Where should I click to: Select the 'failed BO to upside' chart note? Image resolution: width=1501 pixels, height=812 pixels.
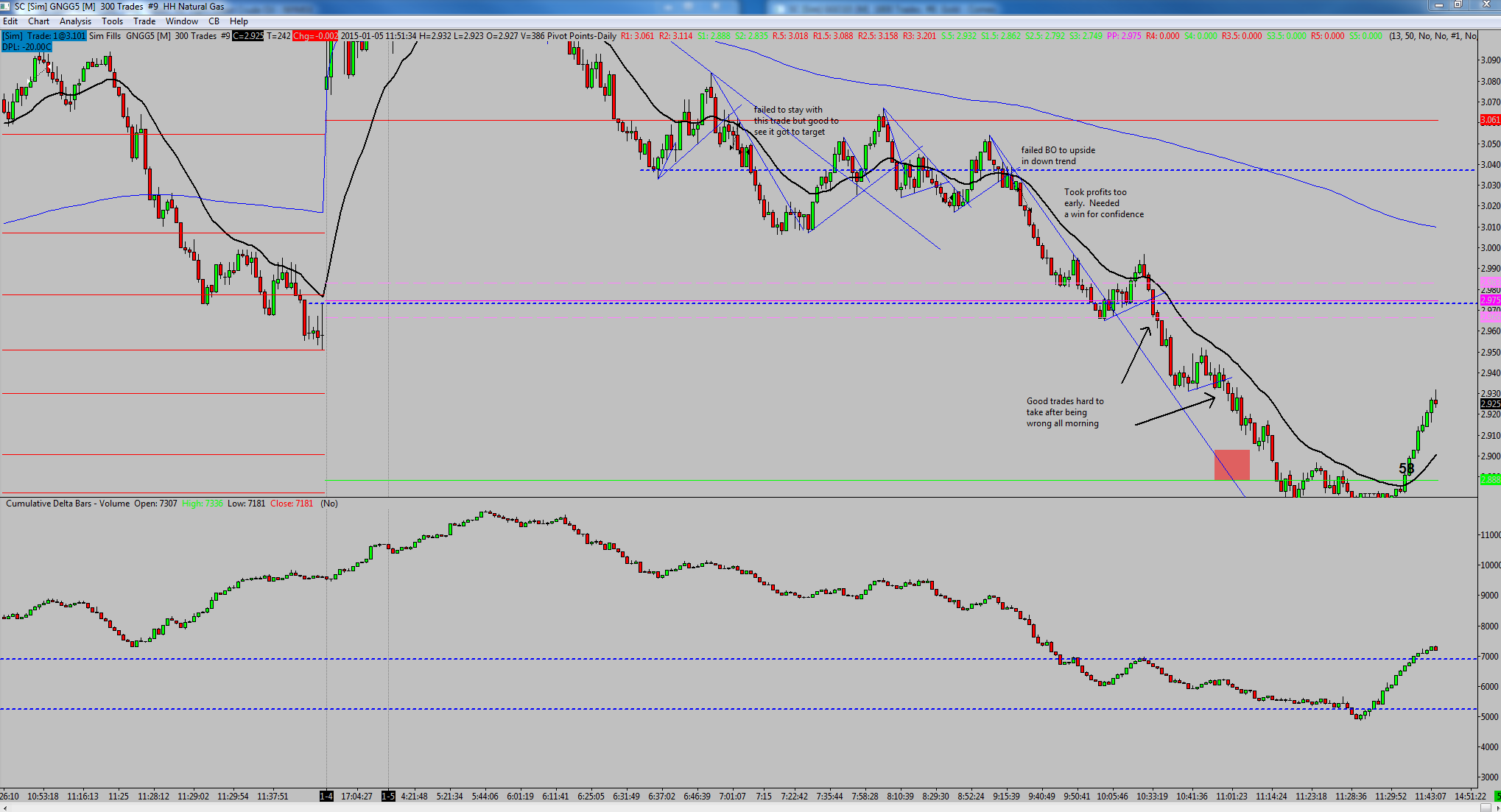click(x=1058, y=155)
